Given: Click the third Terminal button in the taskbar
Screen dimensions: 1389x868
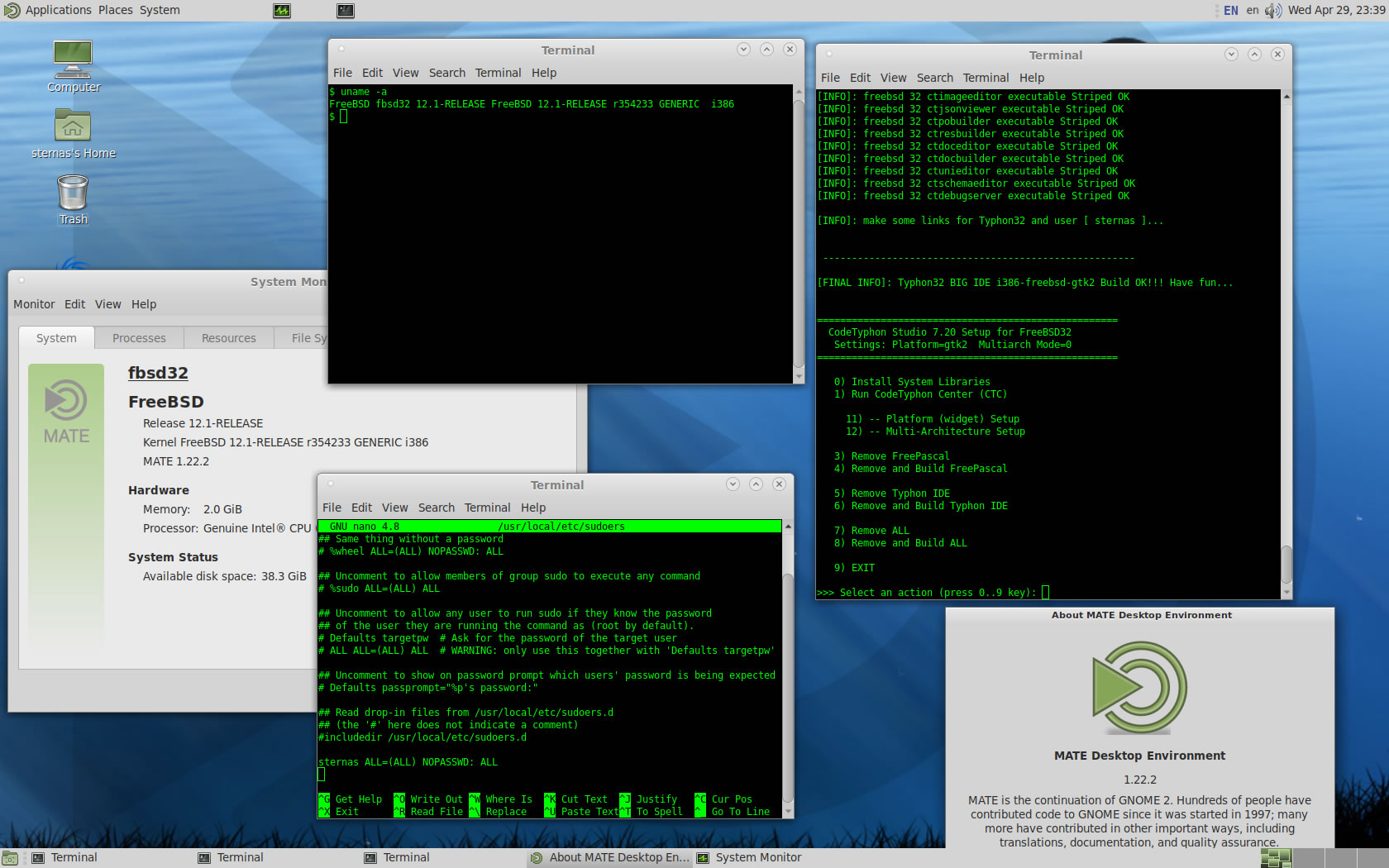Looking at the screenshot, I should [442, 858].
